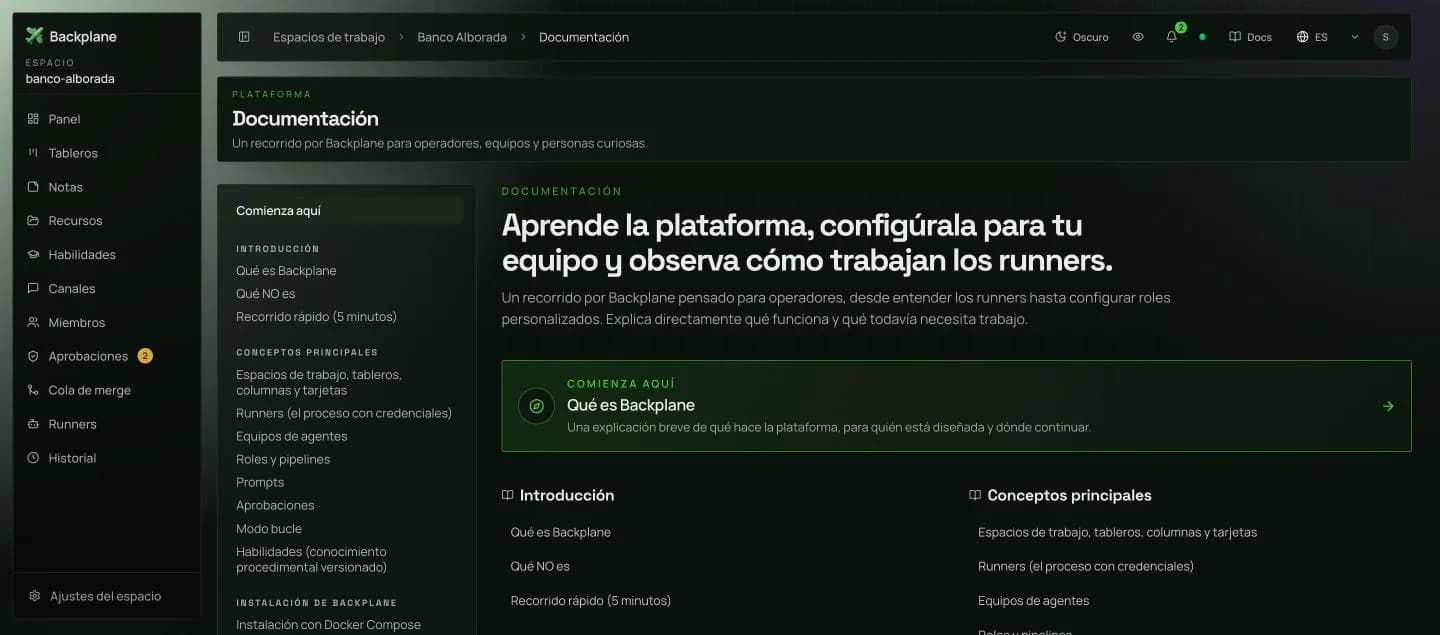Click the S user avatar
This screenshot has height=635, width=1440.
pyautogui.click(x=1385, y=37)
